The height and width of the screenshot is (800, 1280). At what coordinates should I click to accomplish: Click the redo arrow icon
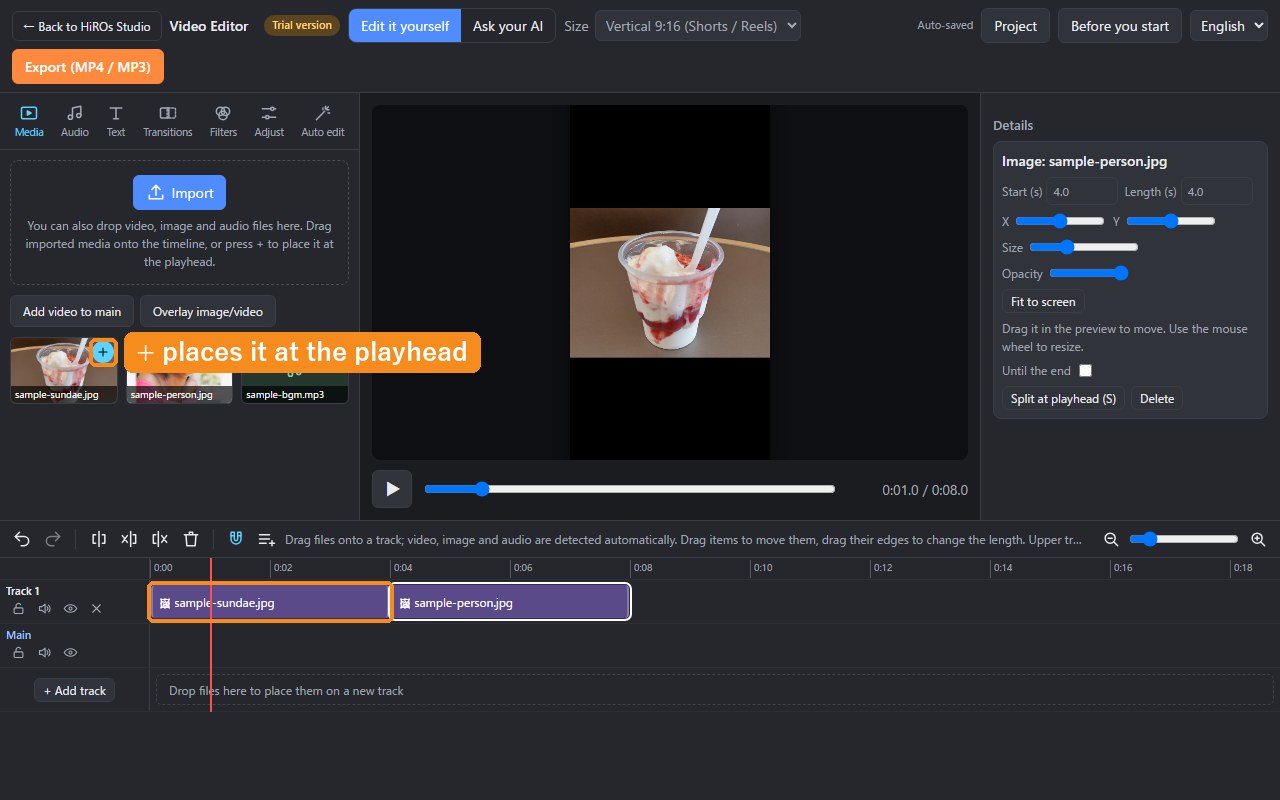53,539
